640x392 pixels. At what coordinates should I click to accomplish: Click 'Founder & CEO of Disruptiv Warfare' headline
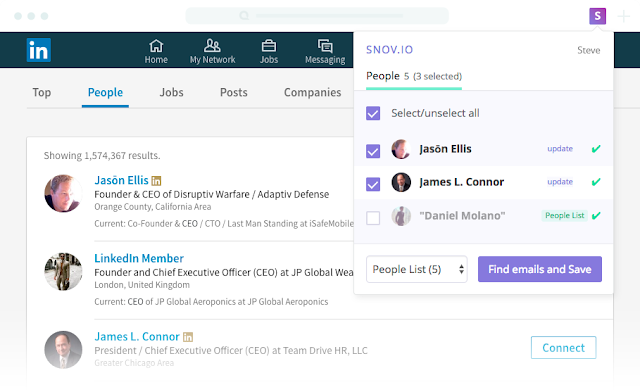(x=211, y=194)
